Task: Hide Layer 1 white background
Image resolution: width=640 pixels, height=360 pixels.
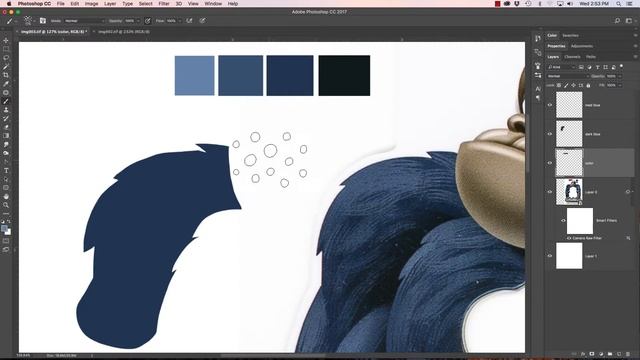Action: coord(550,256)
